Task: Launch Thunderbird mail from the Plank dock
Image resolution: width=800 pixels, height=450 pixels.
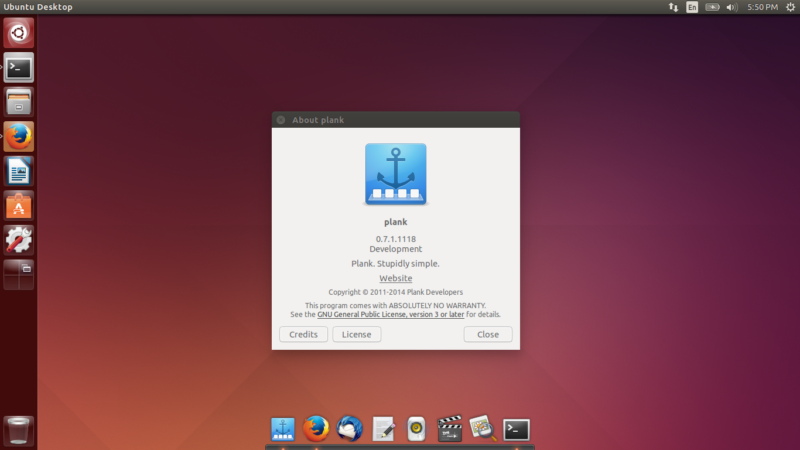Action: (x=349, y=429)
